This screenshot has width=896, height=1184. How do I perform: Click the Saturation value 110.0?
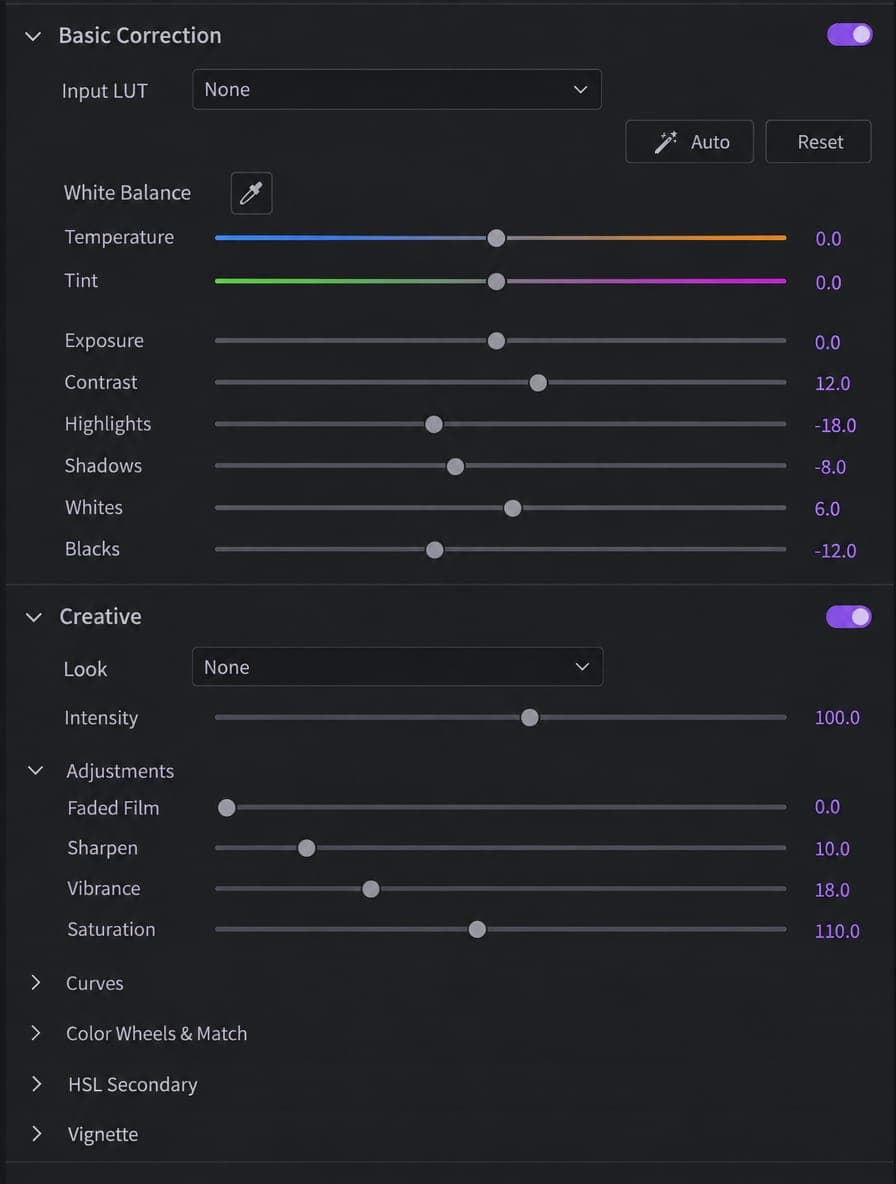pyautogui.click(x=837, y=931)
